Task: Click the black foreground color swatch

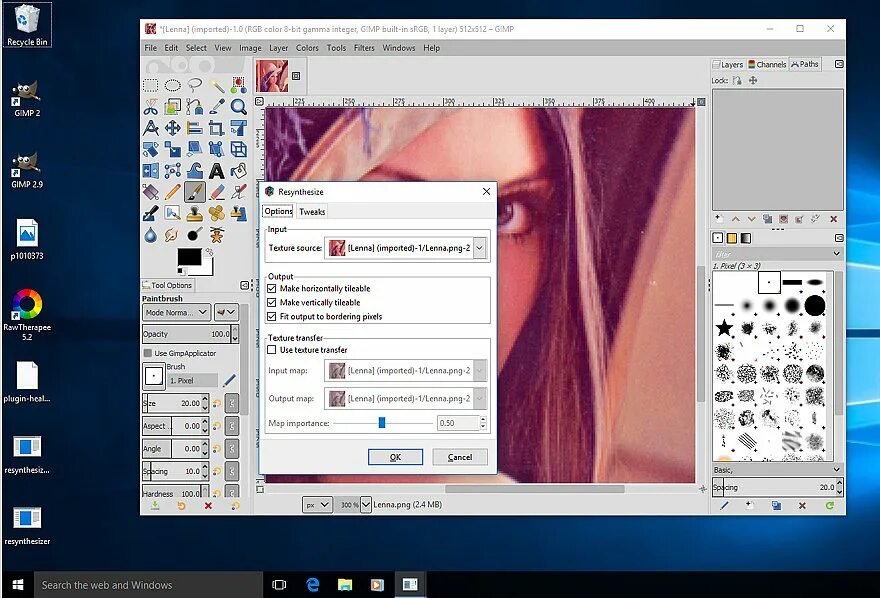Action: click(189, 257)
